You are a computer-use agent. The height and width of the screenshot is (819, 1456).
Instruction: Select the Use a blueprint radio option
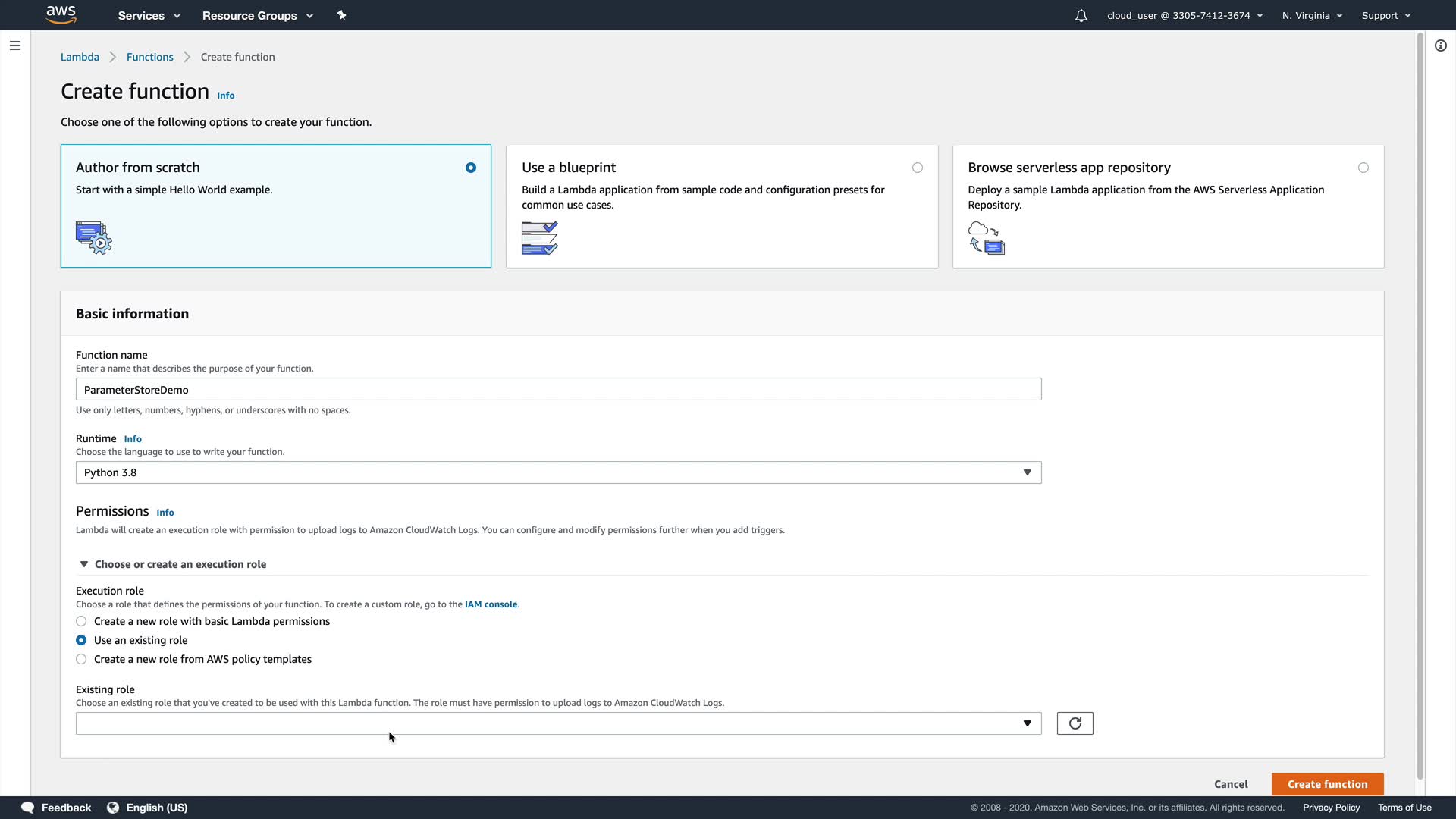(917, 168)
